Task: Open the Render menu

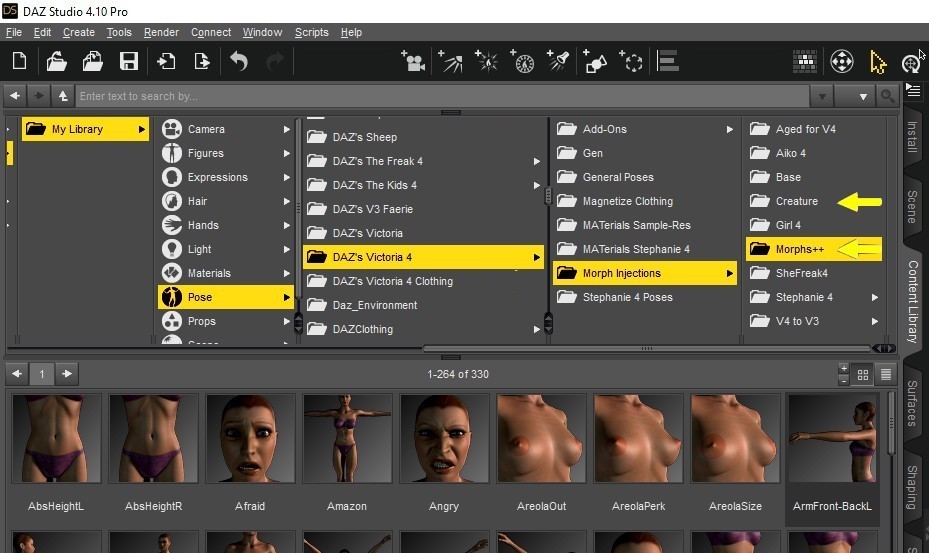Action: click(161, 32)
